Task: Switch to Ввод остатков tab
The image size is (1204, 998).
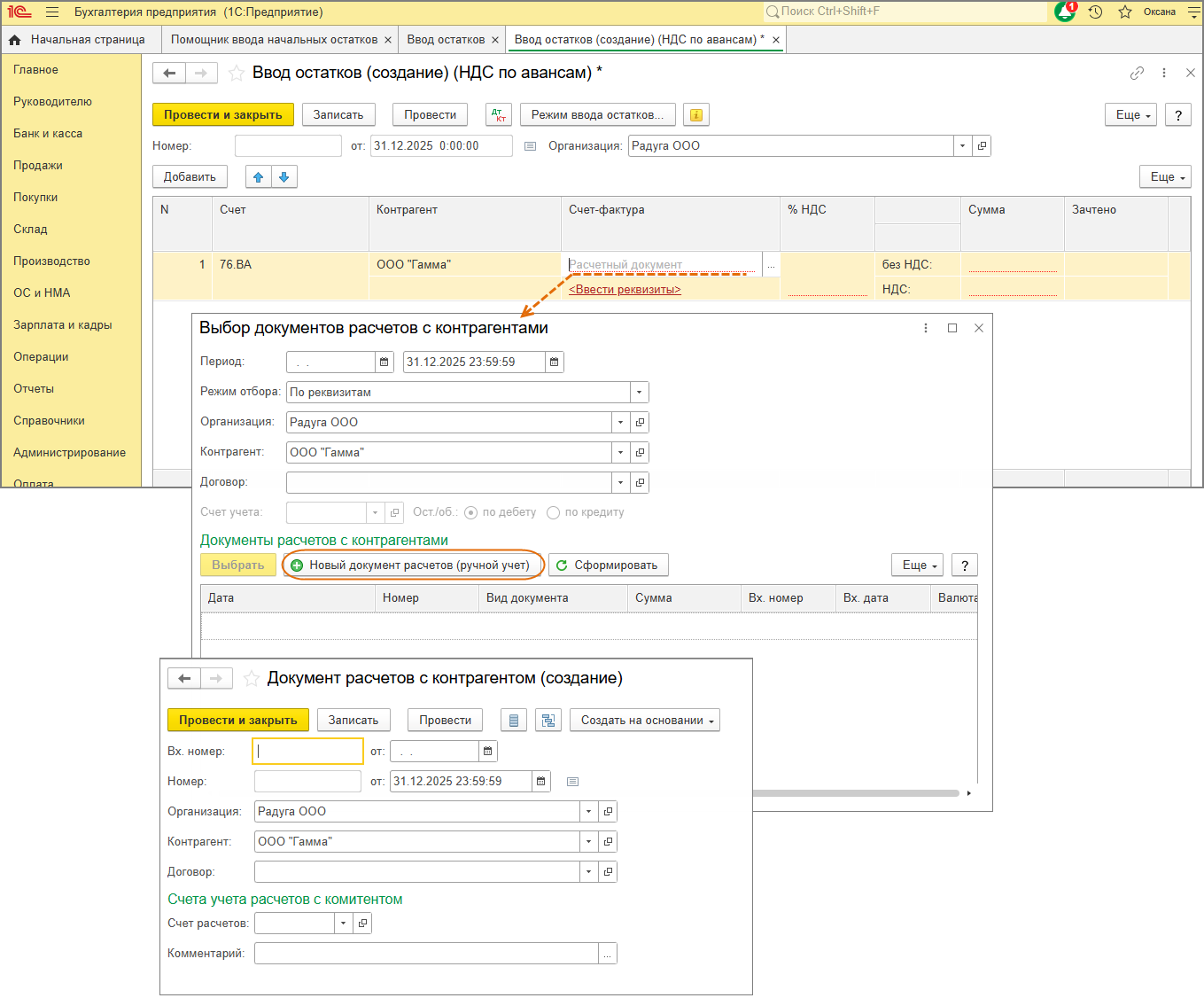Action: coord(447,40)
